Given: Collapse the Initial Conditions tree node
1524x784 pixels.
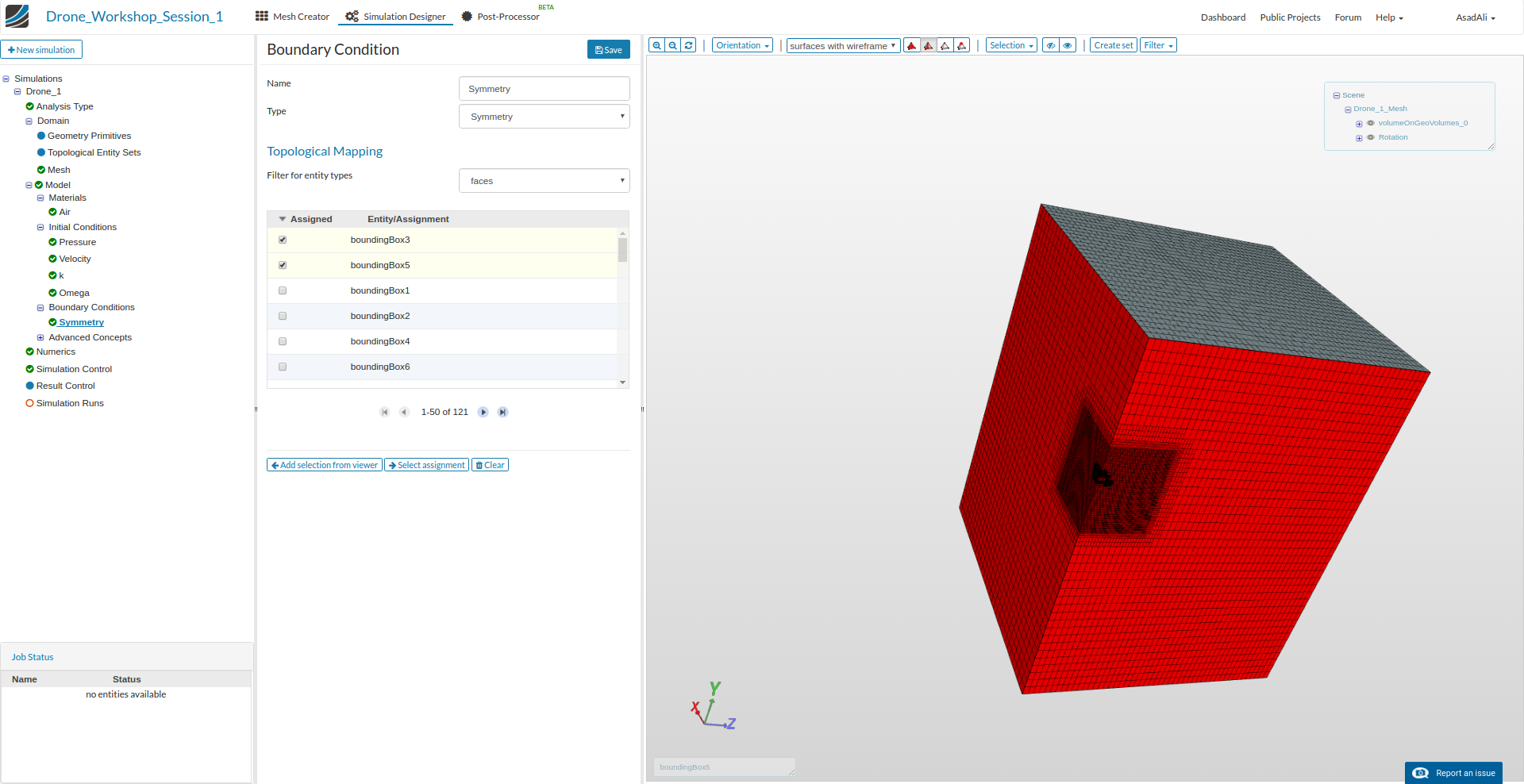Looking at the screenshot, I should point(40,227).
